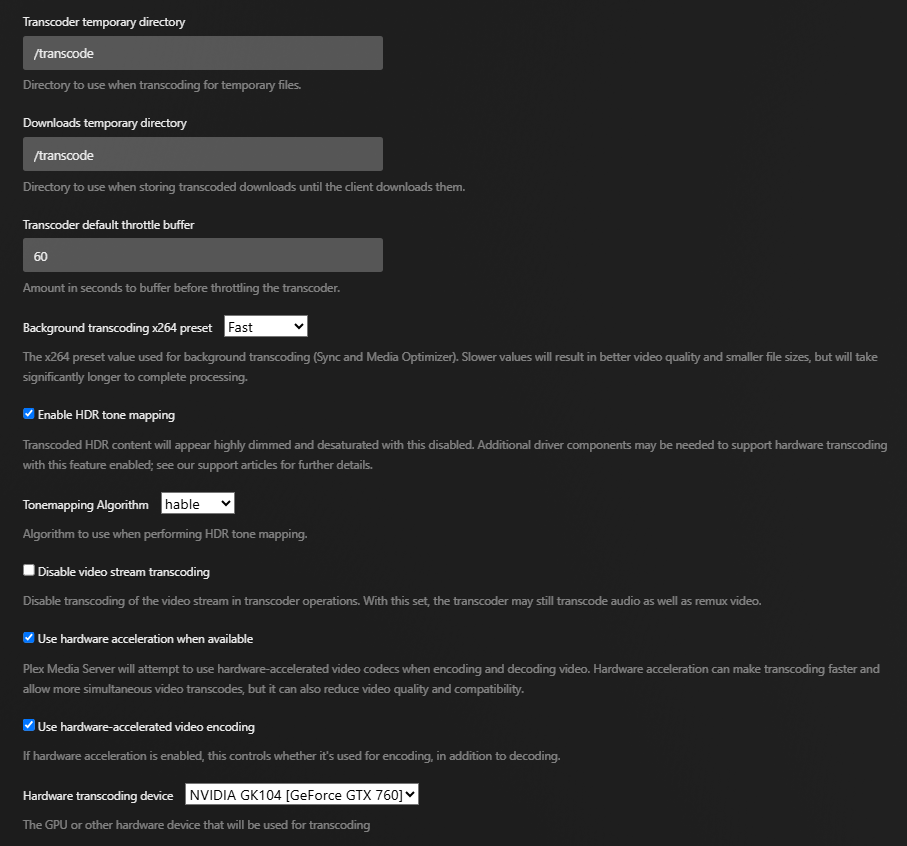Click the Use hardware acceleration when available label
Viewport: 907px width, 846px height.
[146, 639]
